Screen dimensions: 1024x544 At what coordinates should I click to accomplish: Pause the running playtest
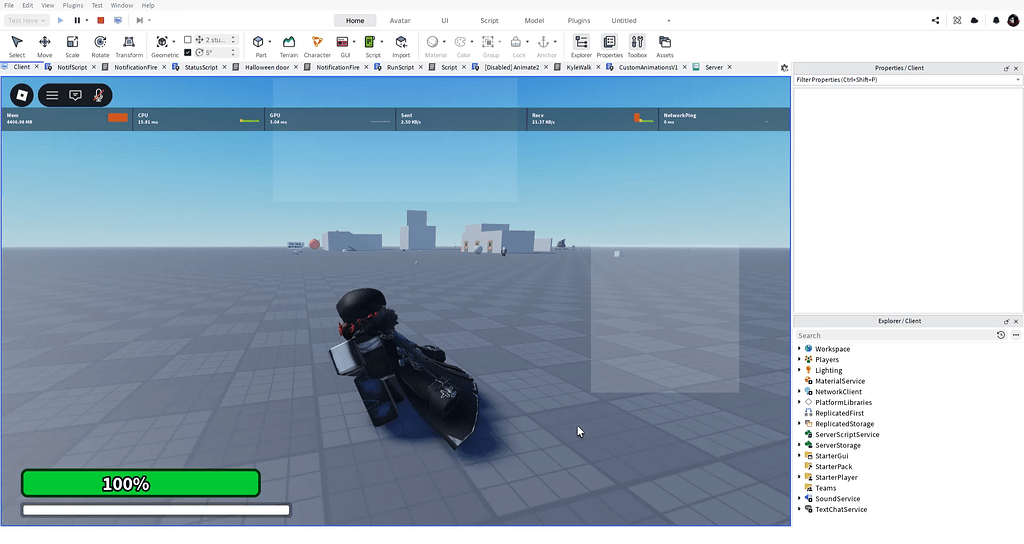(77, 20)
